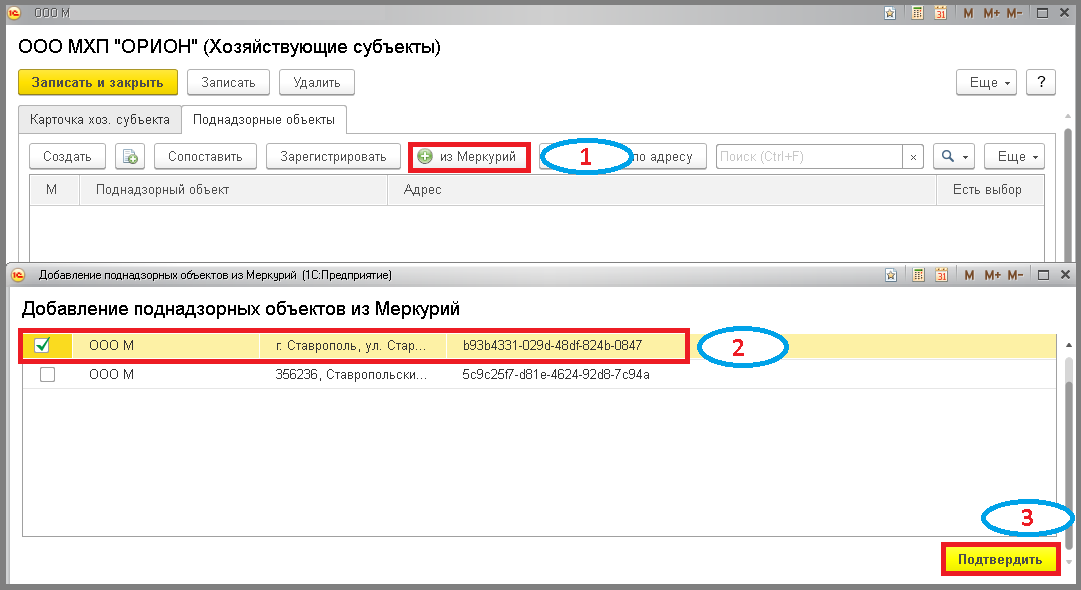Check the second ООО М row checkbox

tap(47, 374)
